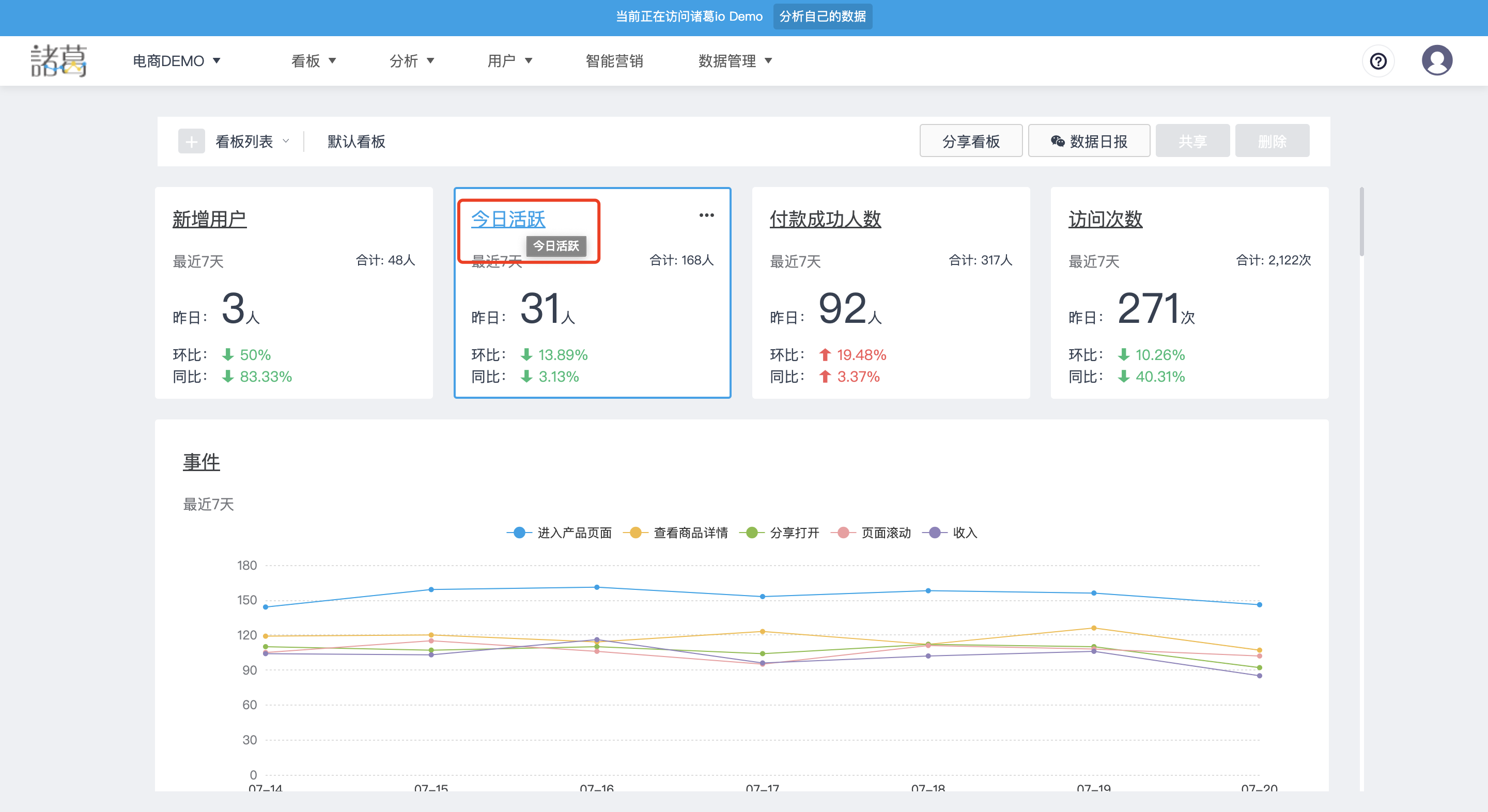Go to 智能营销 page

click(614, 60)
